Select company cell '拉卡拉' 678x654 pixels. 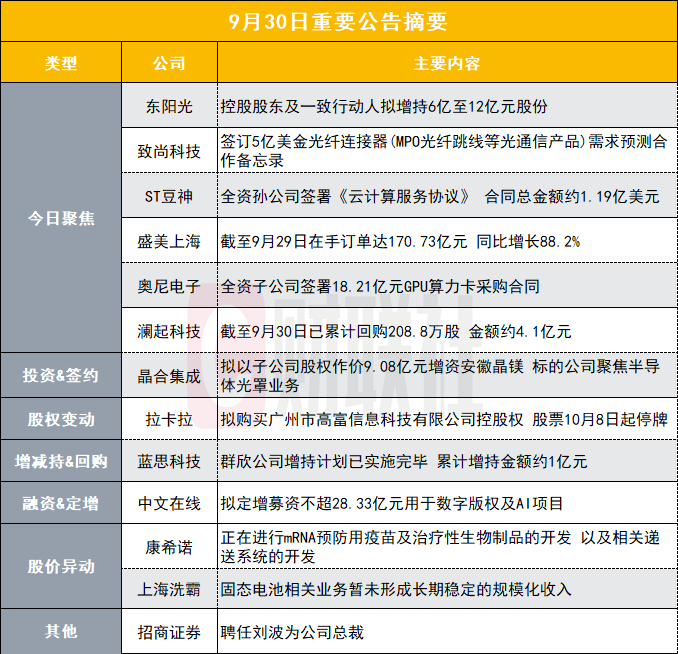(x=169, y=419)
